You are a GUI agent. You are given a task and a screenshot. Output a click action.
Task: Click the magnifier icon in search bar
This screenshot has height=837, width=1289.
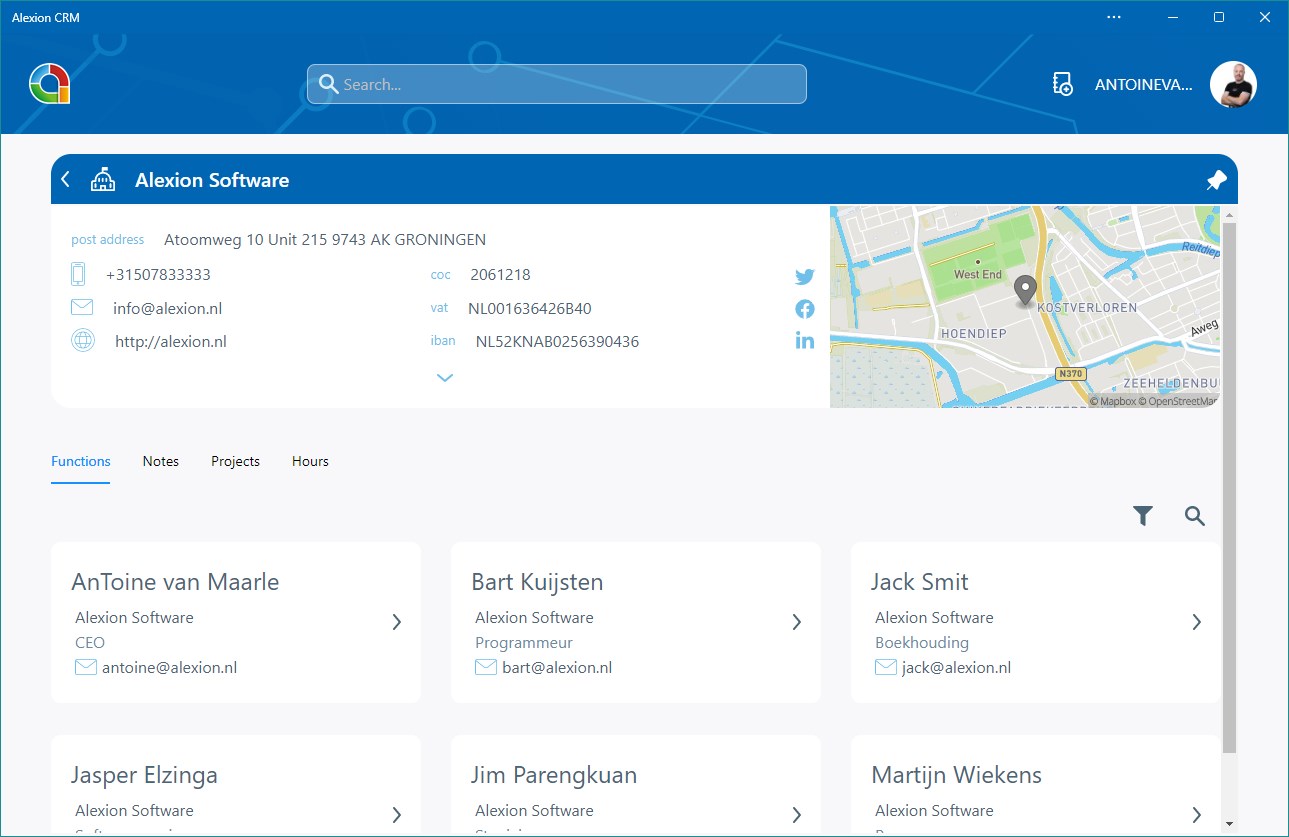click(328, 84)
